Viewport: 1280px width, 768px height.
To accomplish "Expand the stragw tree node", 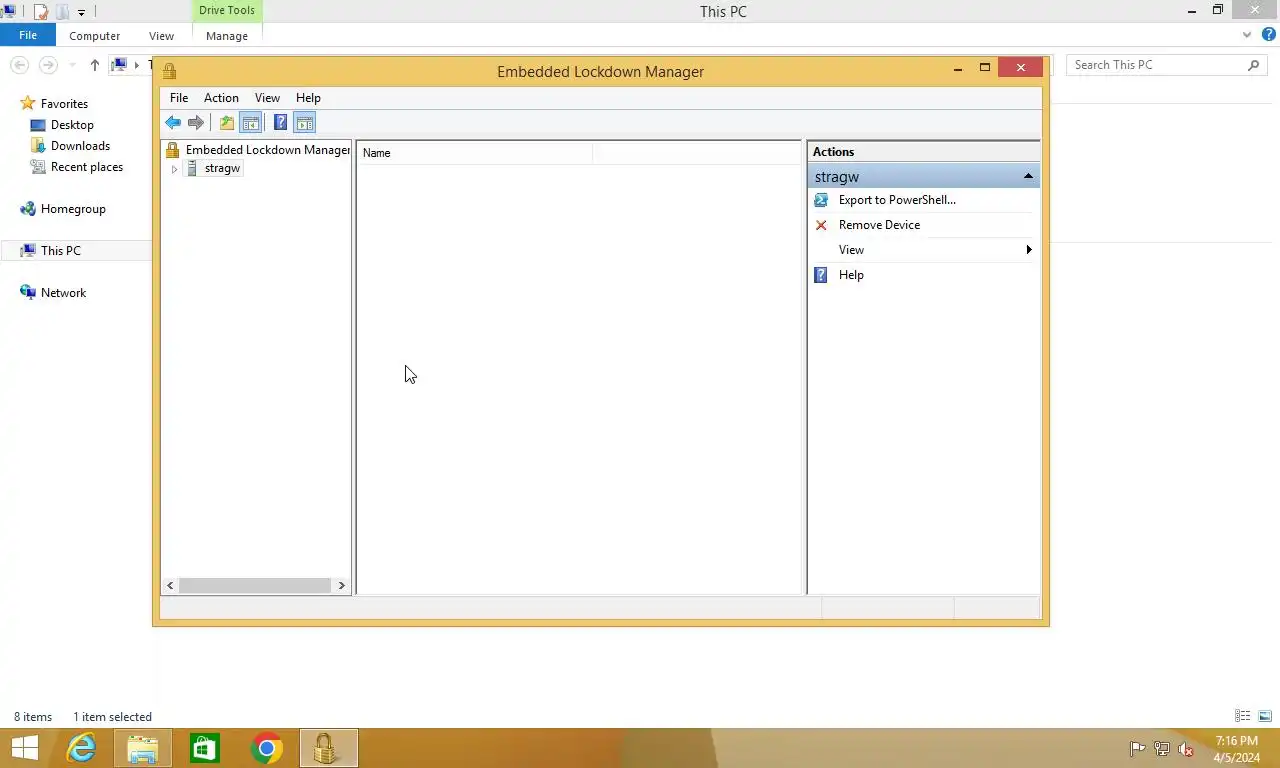I will click(x=174, y=169).
